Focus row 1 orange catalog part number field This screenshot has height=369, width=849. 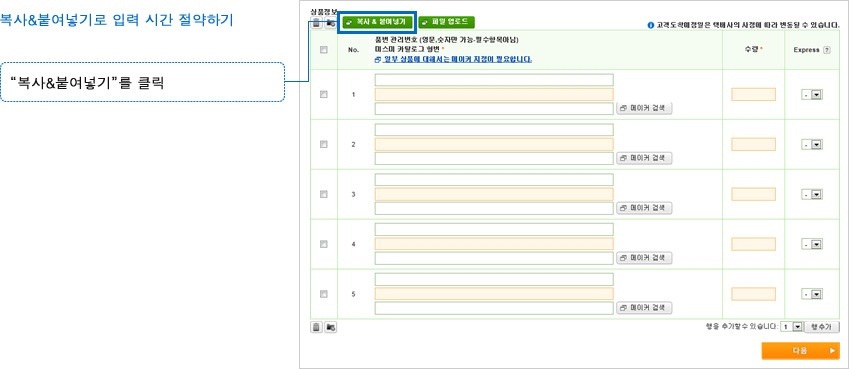pos(494,94)
